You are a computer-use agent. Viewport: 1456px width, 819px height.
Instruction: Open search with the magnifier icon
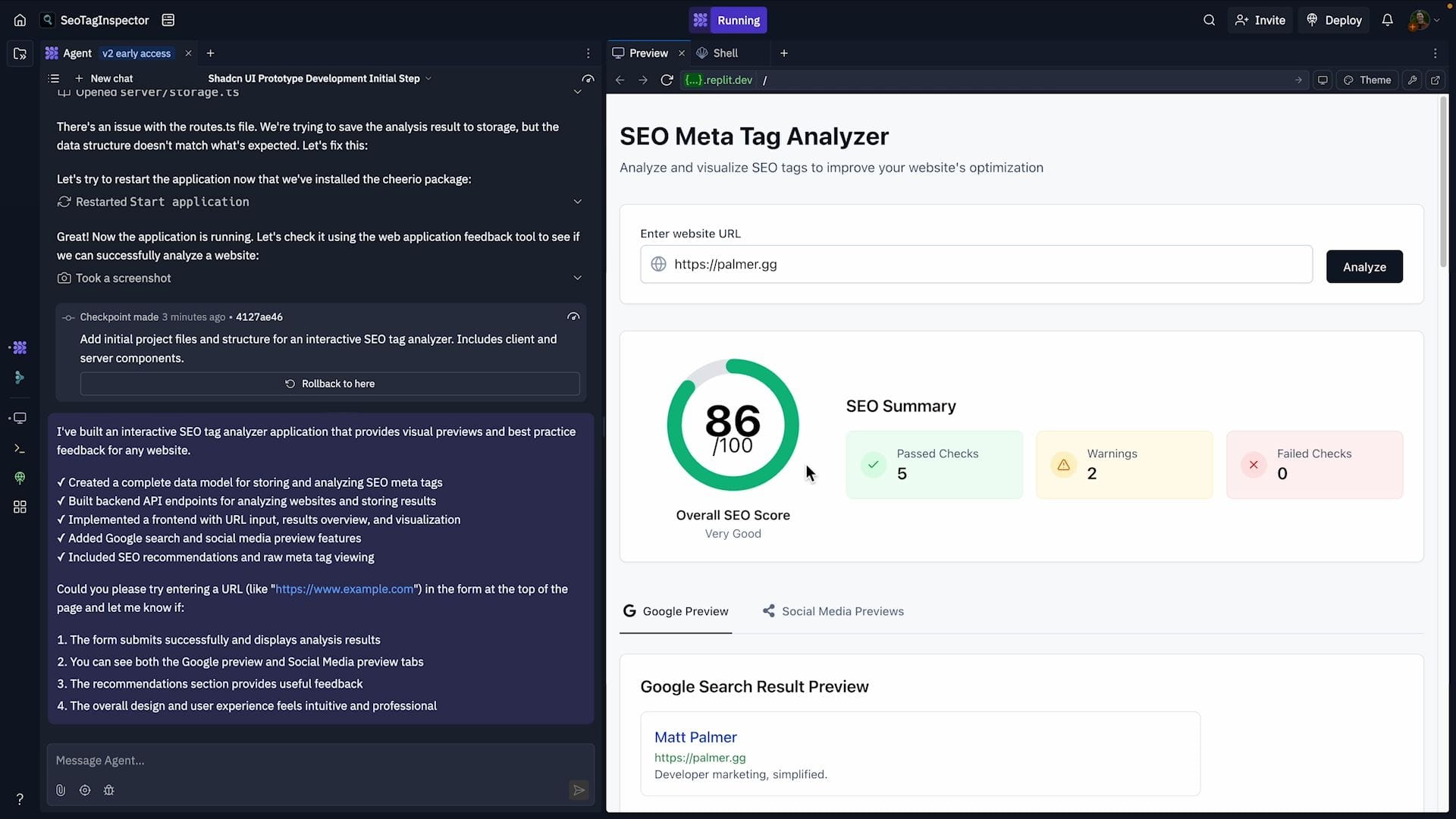click(1209, 20)
